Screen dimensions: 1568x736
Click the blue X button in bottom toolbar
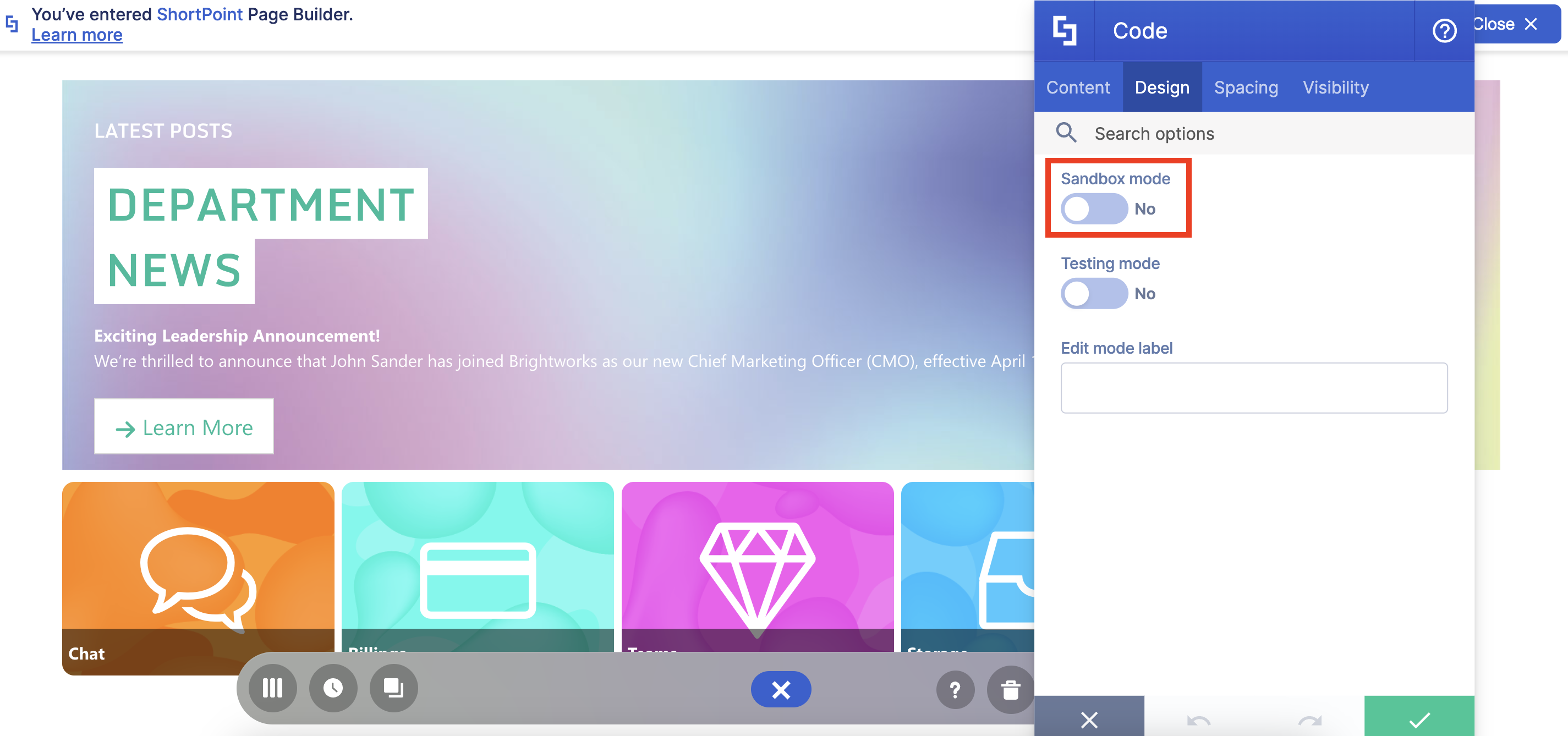[x=780, y=689]
